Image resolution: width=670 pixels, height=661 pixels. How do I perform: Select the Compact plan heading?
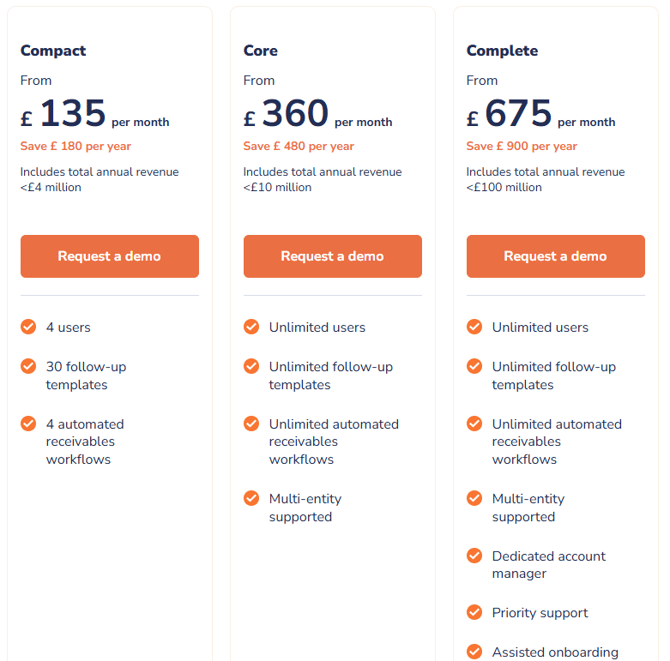pyautogui.click(x=53, y=51)
